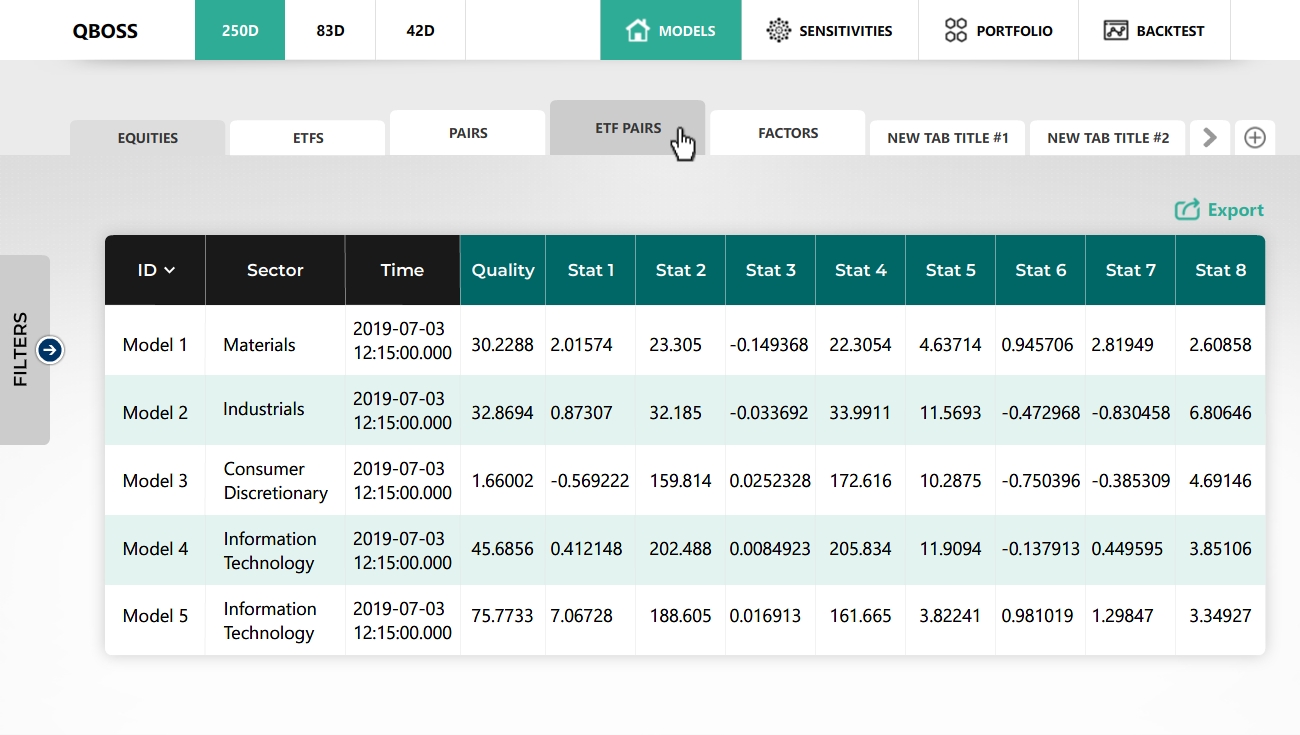Screen dimensions: 1300x735
Task: Click the Portfolio circles icon
Action: [x=956, y=30]
